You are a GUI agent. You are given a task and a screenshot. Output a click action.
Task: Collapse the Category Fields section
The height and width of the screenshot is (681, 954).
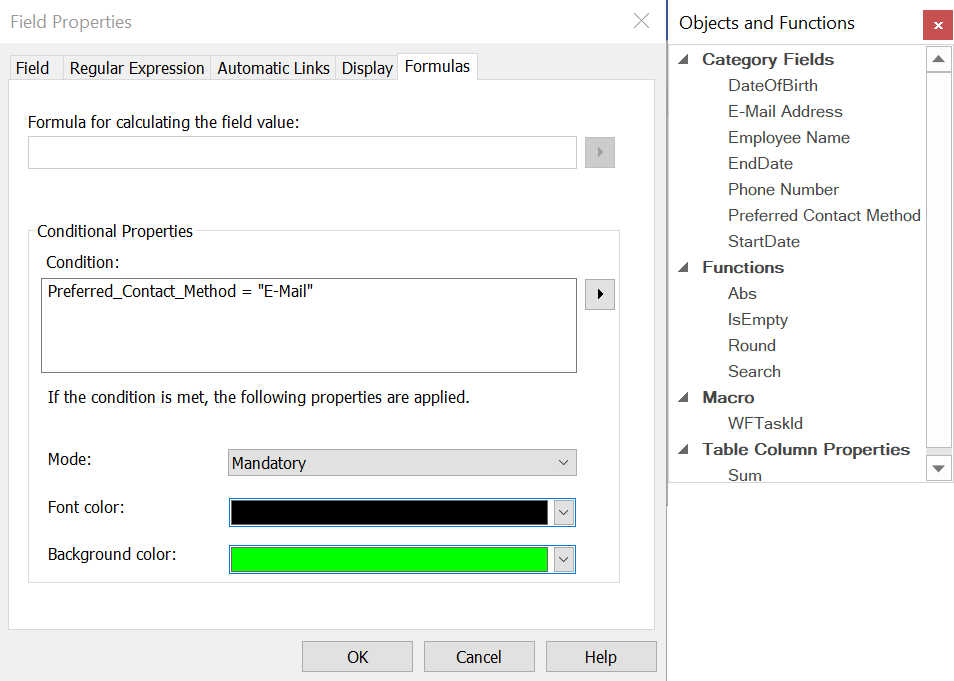point(684,59)
